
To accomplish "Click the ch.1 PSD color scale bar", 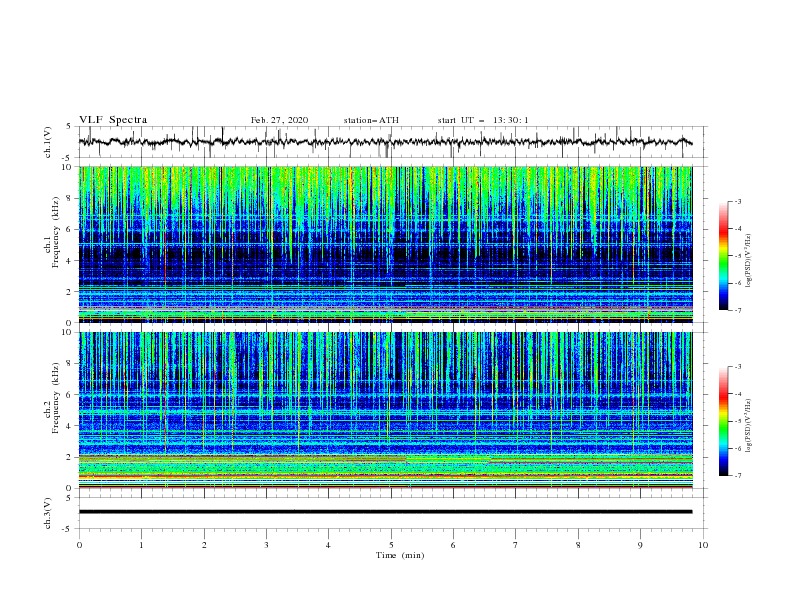I will pyautogui.click(x=723, y=255).
